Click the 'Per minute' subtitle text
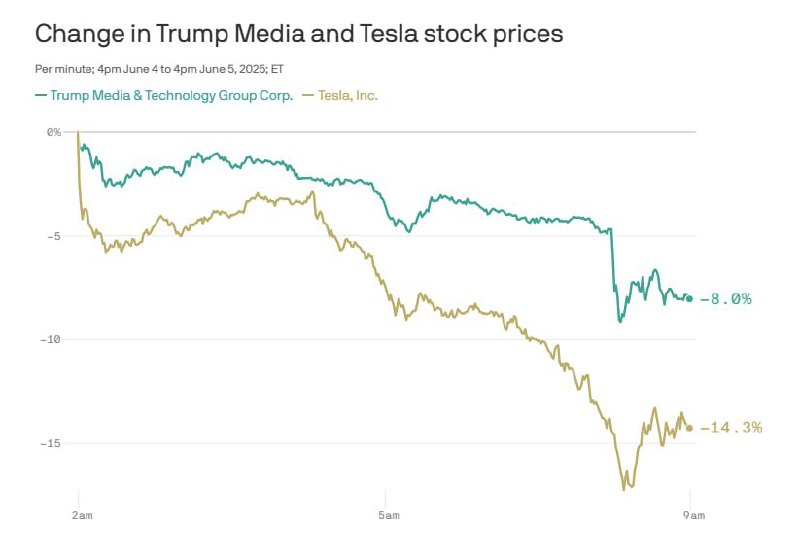This screenshot has height=553, width=800. (159, 69)
